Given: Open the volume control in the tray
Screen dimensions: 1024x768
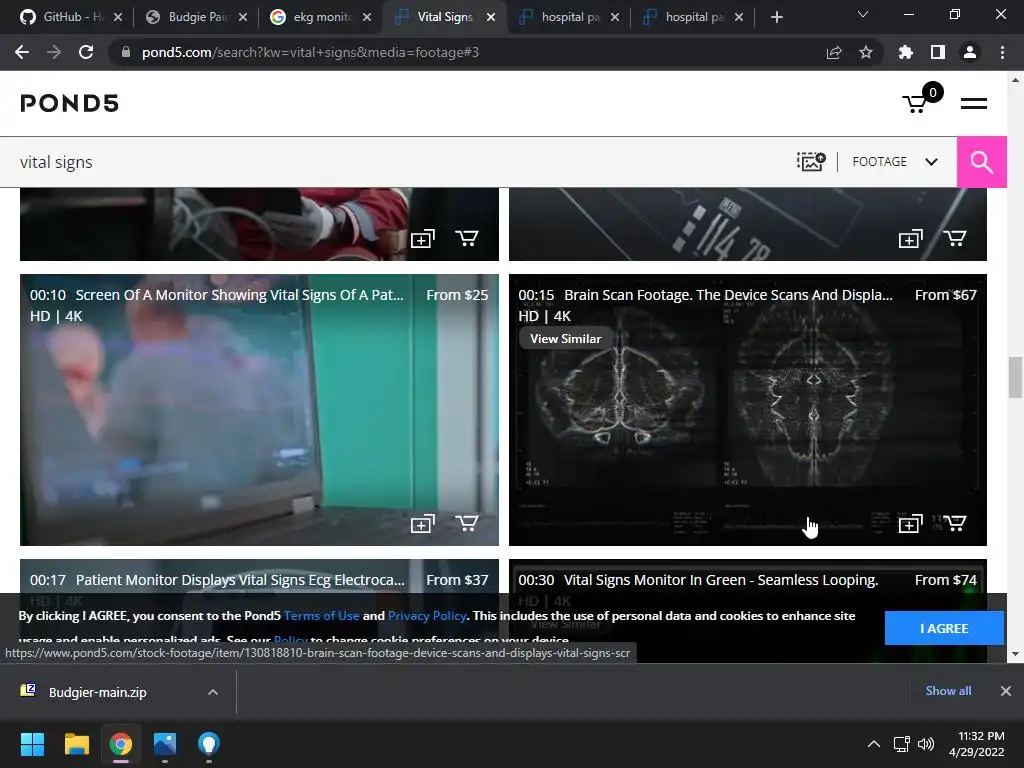Looking at the screenshot, I should tap(925, 744).
